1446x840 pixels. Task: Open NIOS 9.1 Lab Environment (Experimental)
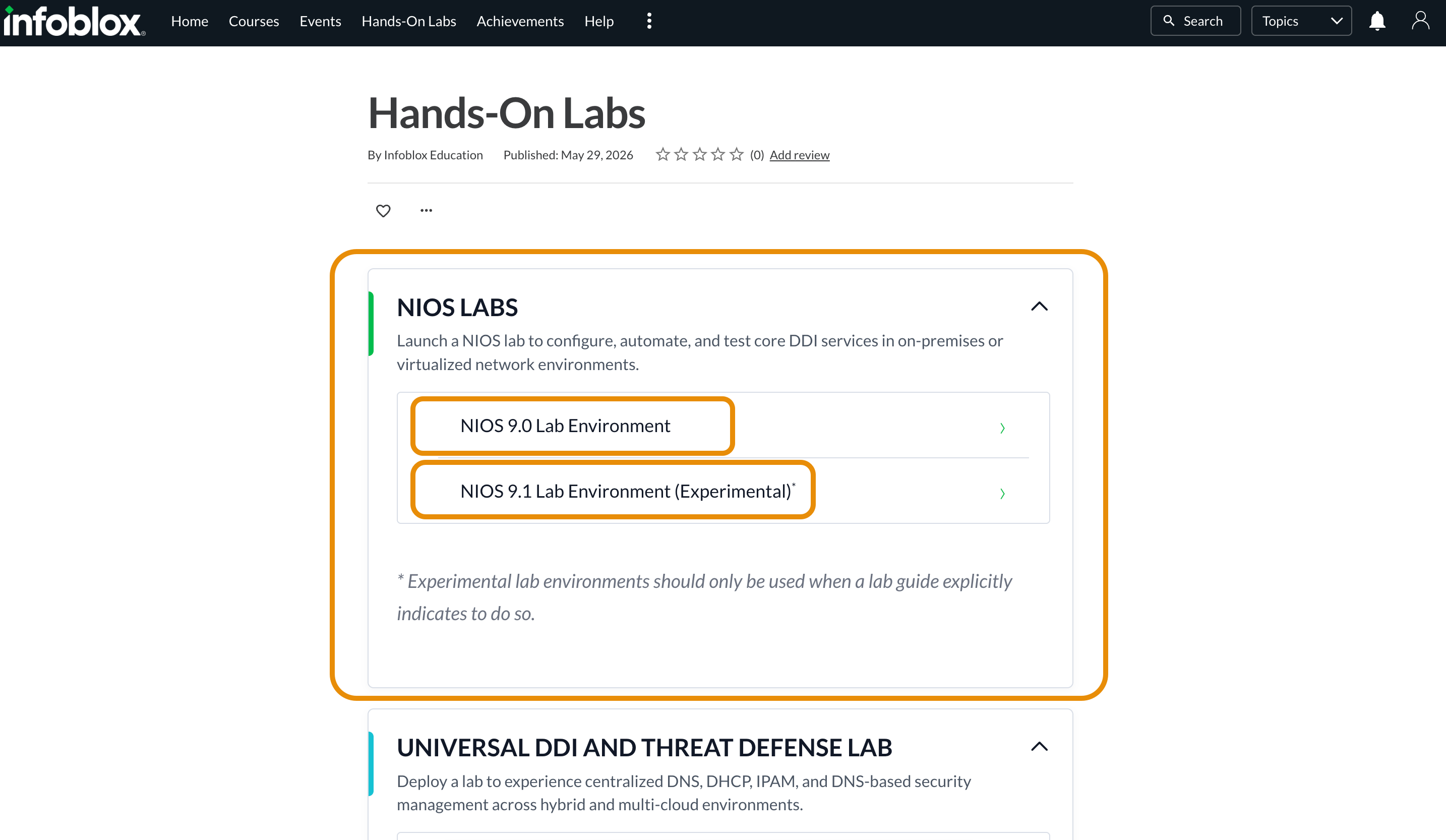click(x=628, y=491)
